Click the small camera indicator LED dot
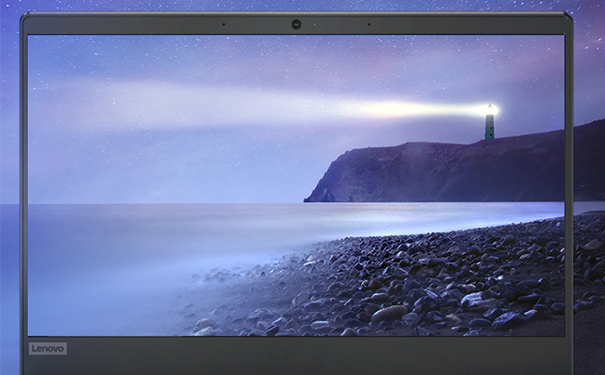 click(x=314, y=24)
